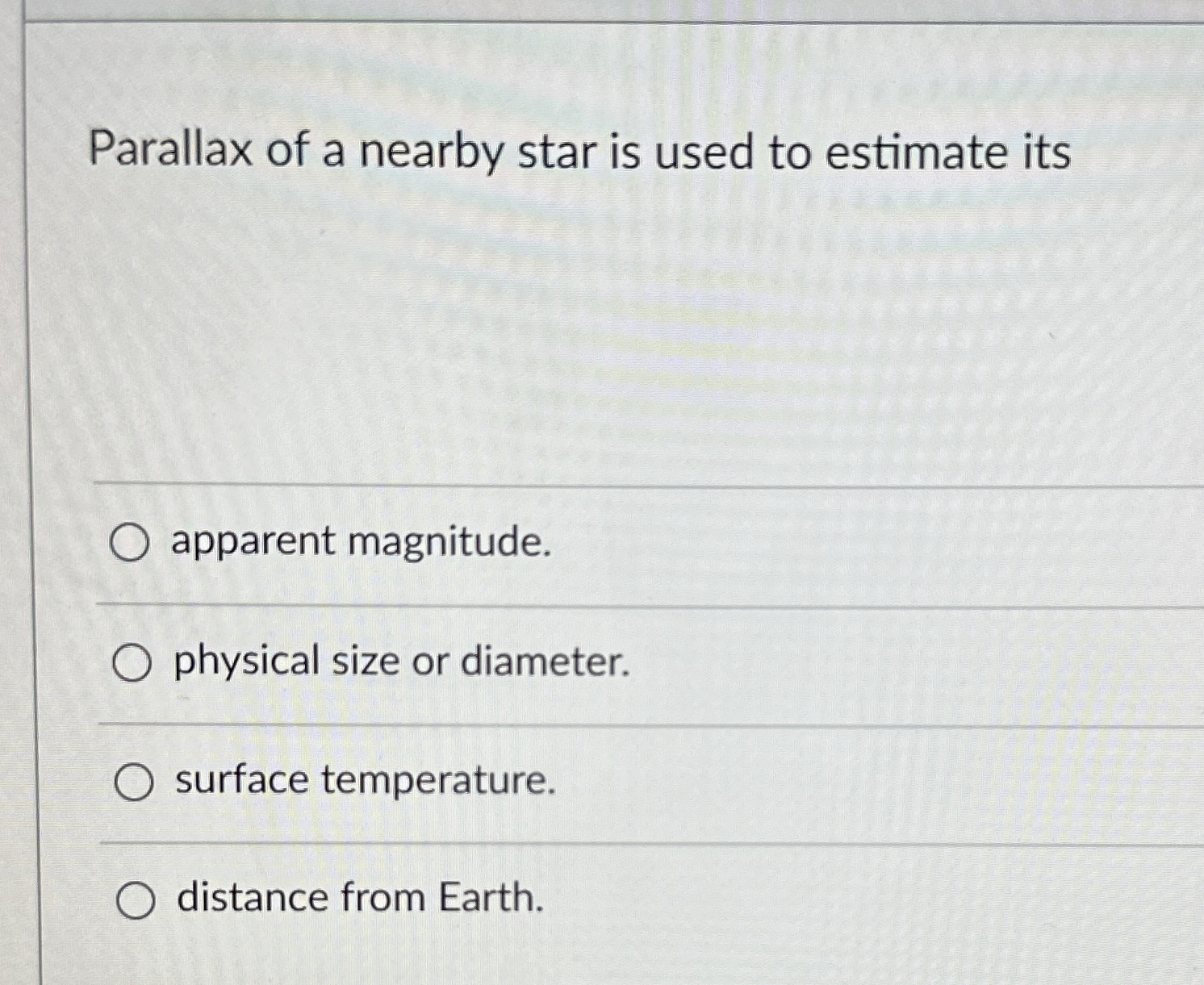Click the "distance from Earth." answer text
This screenshot has height=985, width=1204.
[x=358, y=899]
